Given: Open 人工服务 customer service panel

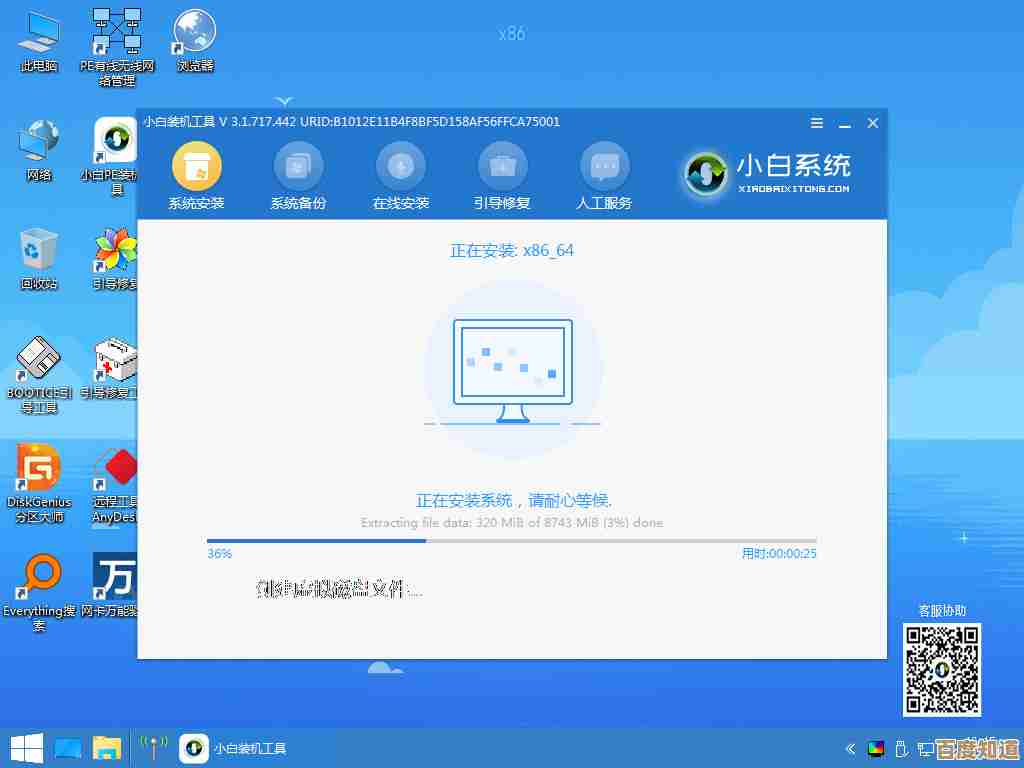Looking at the screenshot, I should [604, 175].
